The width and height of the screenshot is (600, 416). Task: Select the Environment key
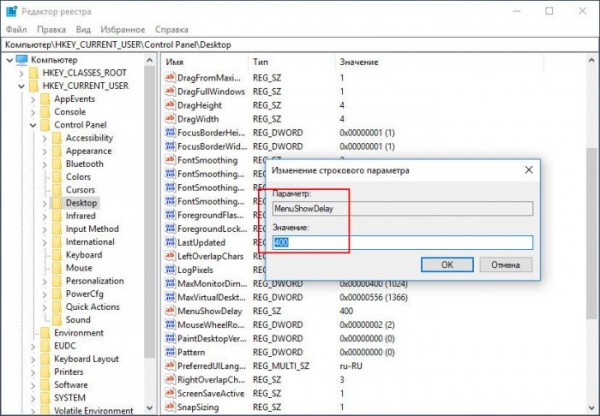coord(78,333)
